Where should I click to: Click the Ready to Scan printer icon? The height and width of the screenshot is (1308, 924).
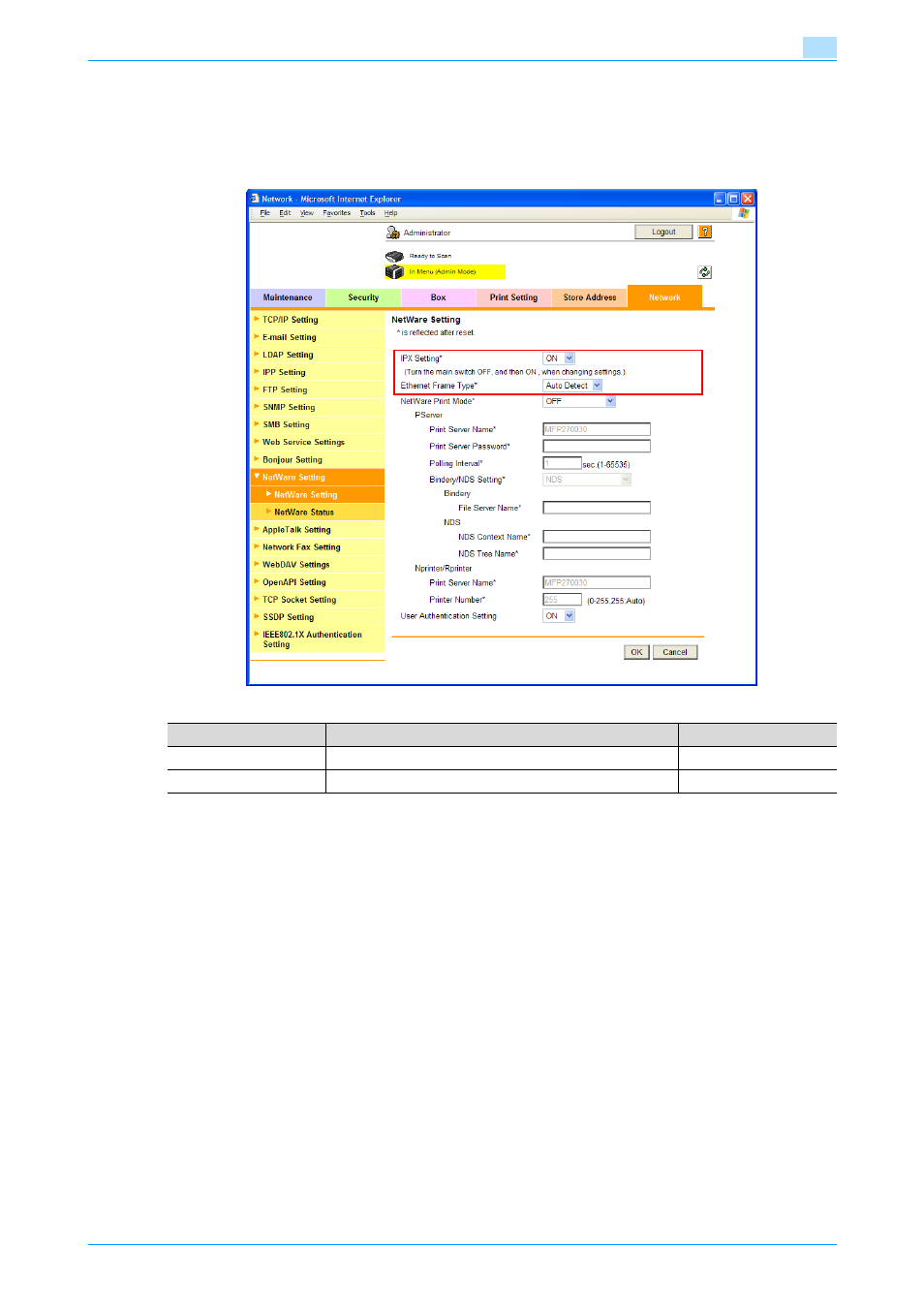pos(394,256)
